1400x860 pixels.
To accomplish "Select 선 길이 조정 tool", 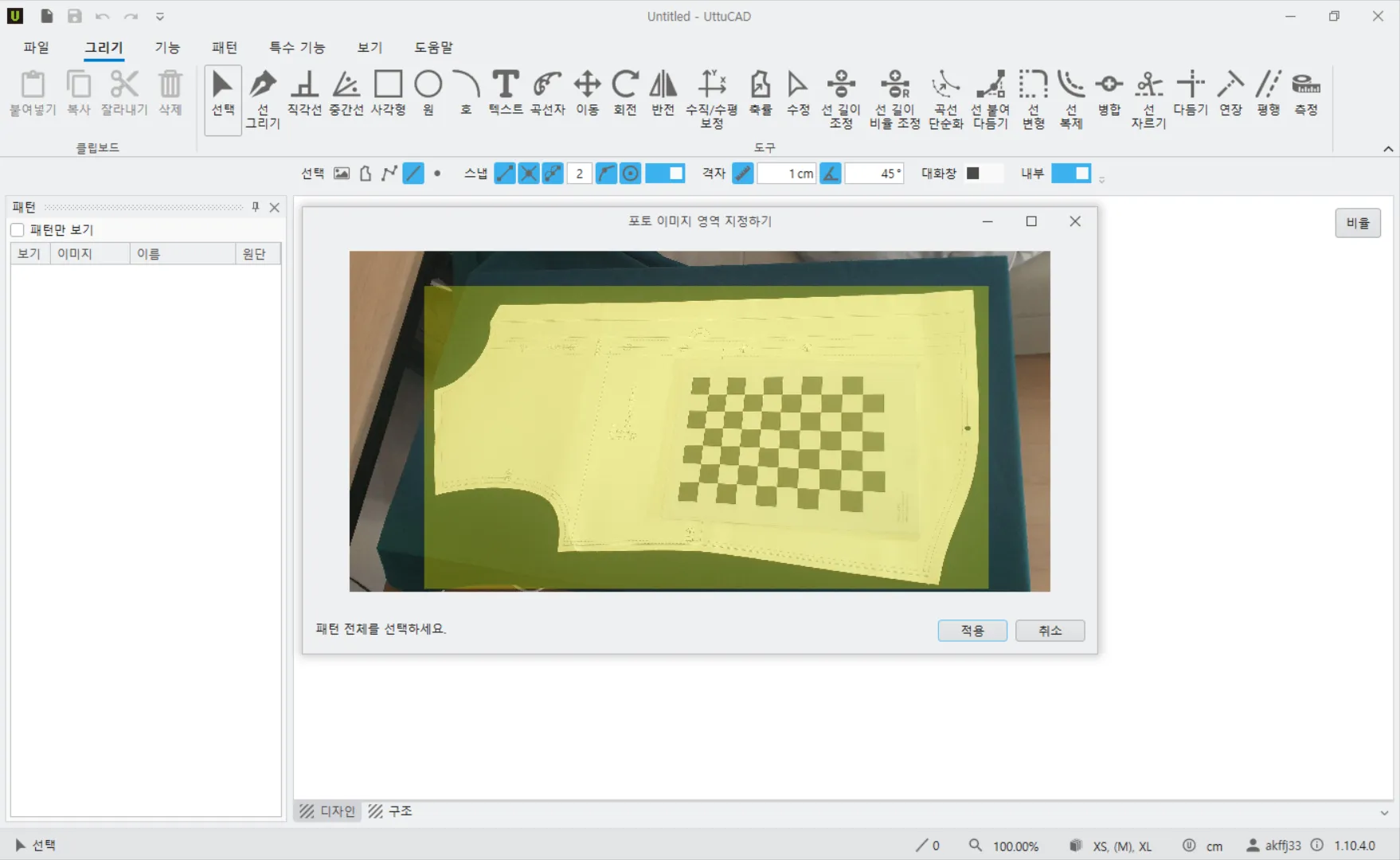I will [x=841, y=100].
